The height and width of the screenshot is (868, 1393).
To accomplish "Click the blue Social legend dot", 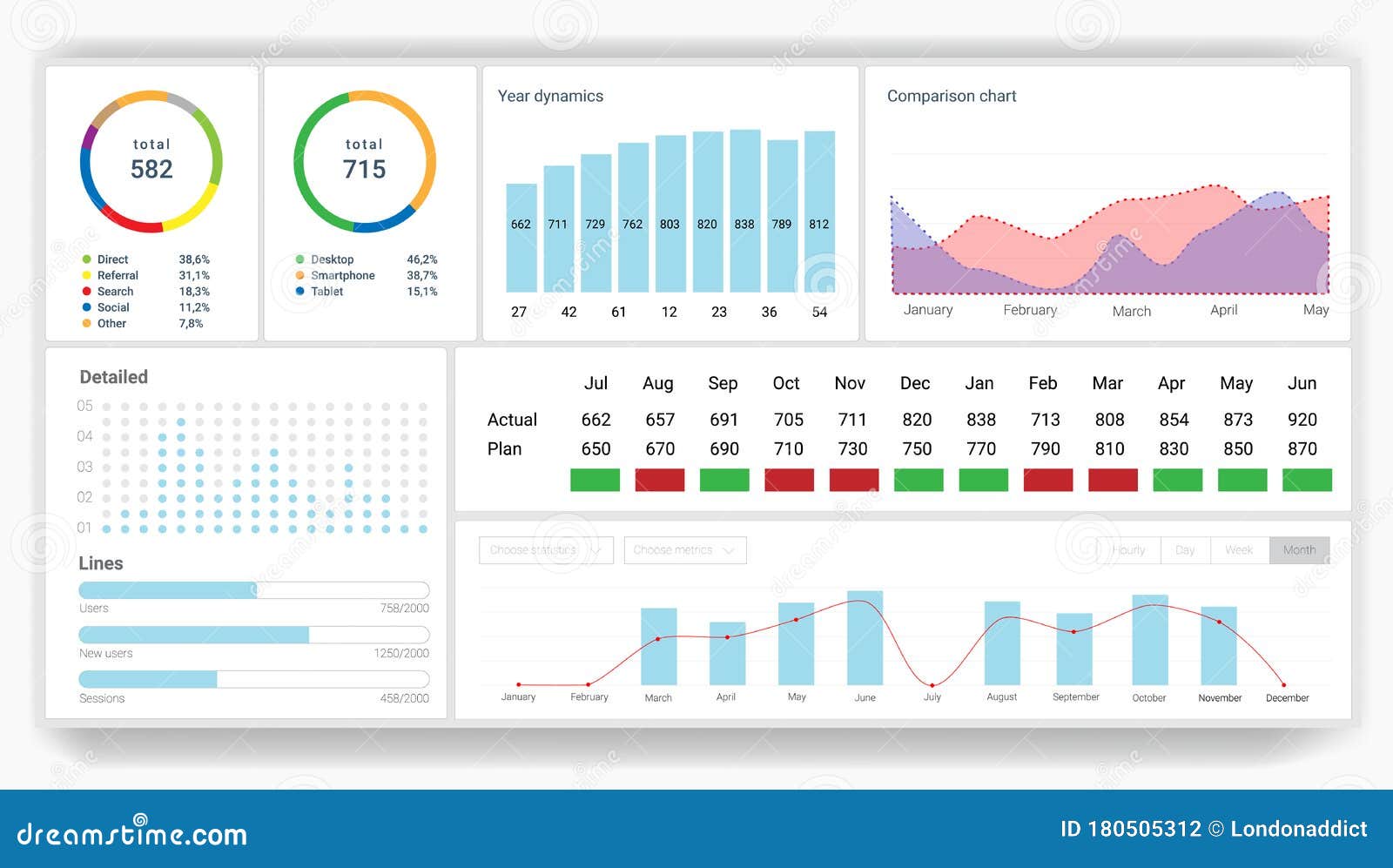I will (x=84, y=307).
